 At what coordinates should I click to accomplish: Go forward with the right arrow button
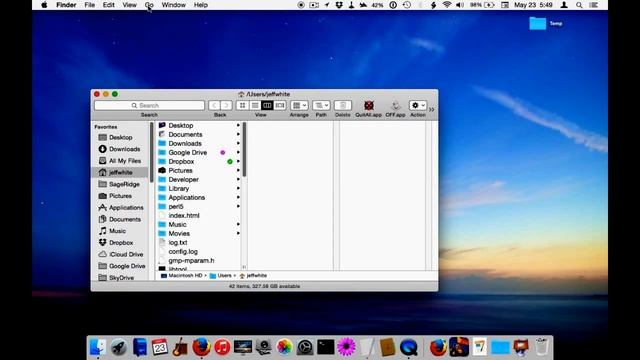[x=226, y=105]
